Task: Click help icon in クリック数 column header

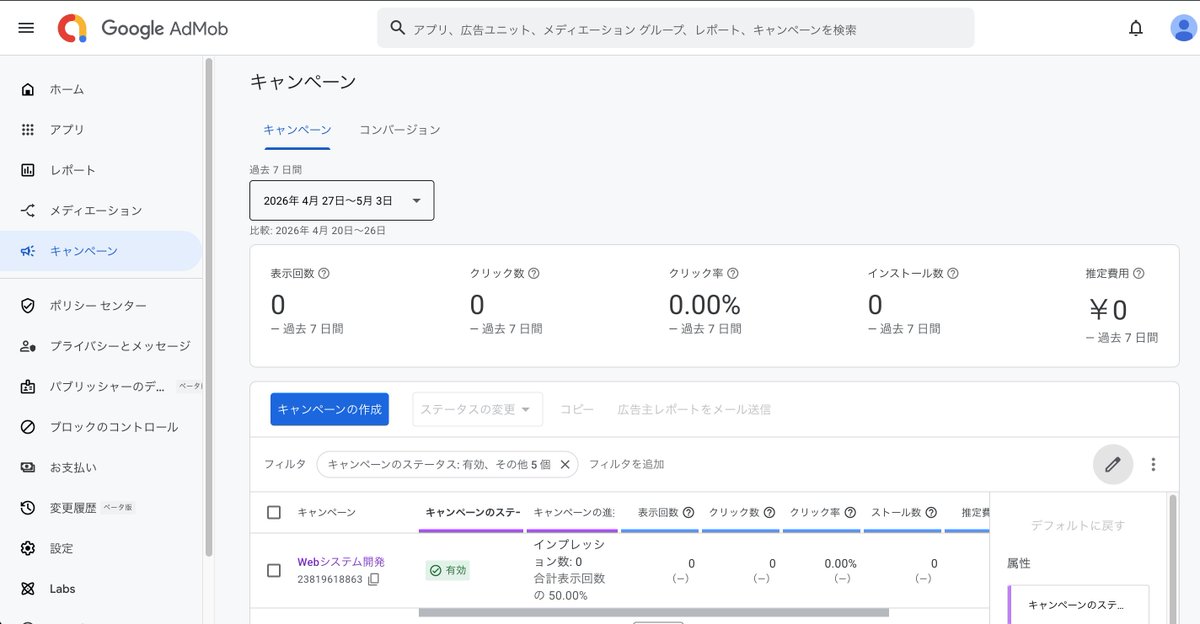Action: click(769, 512)
